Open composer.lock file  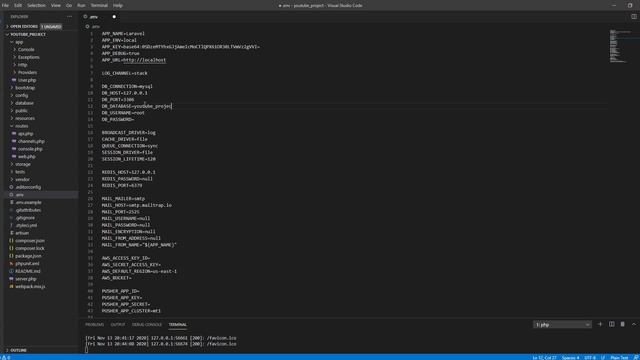[30, 248]
